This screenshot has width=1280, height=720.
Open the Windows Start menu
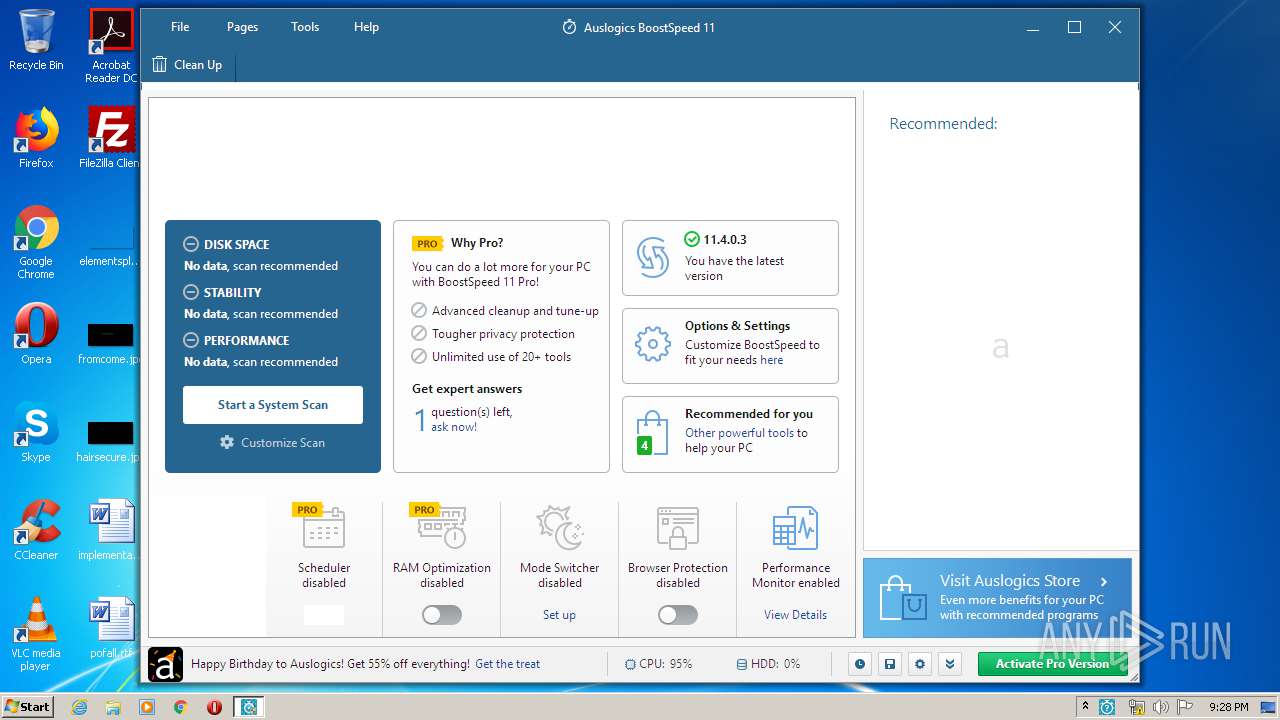(27, 706)
